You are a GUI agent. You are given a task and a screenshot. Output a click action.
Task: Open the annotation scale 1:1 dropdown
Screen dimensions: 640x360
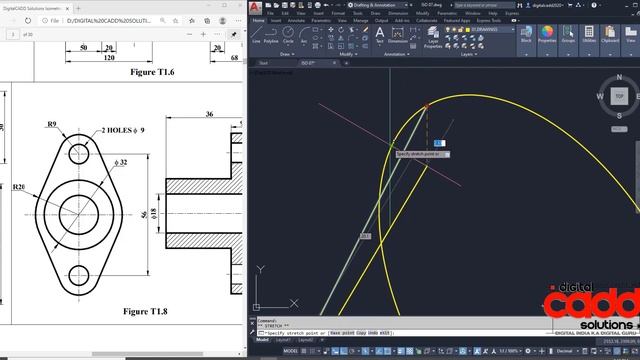click(510, 351)
